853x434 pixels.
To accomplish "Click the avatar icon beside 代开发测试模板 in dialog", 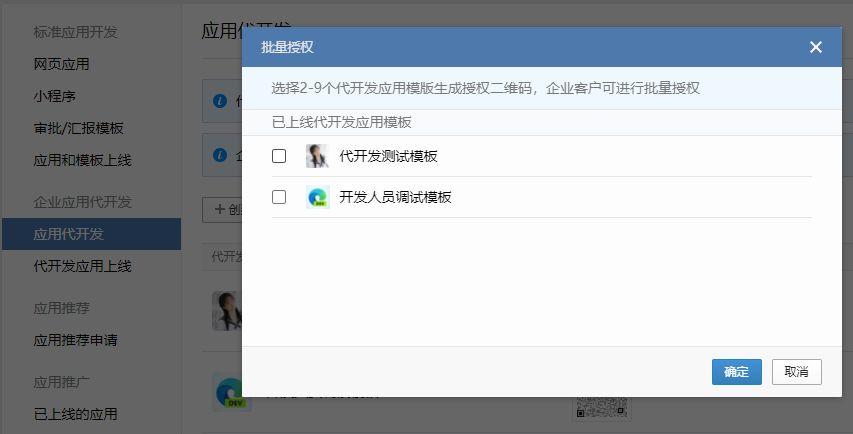I will point(317,156).
